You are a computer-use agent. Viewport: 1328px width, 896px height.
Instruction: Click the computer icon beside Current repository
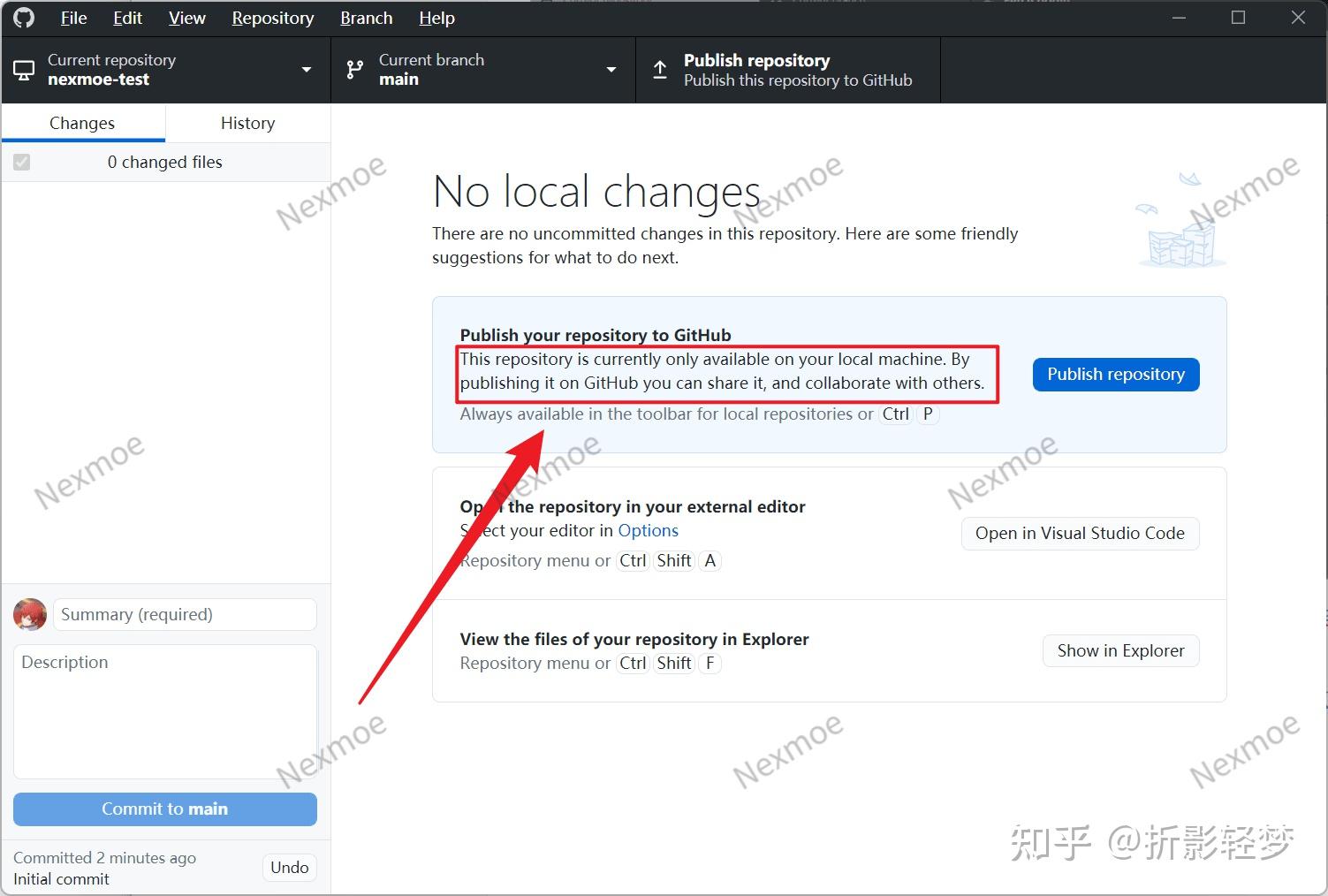pyautogui.click(x=24, y=70)
